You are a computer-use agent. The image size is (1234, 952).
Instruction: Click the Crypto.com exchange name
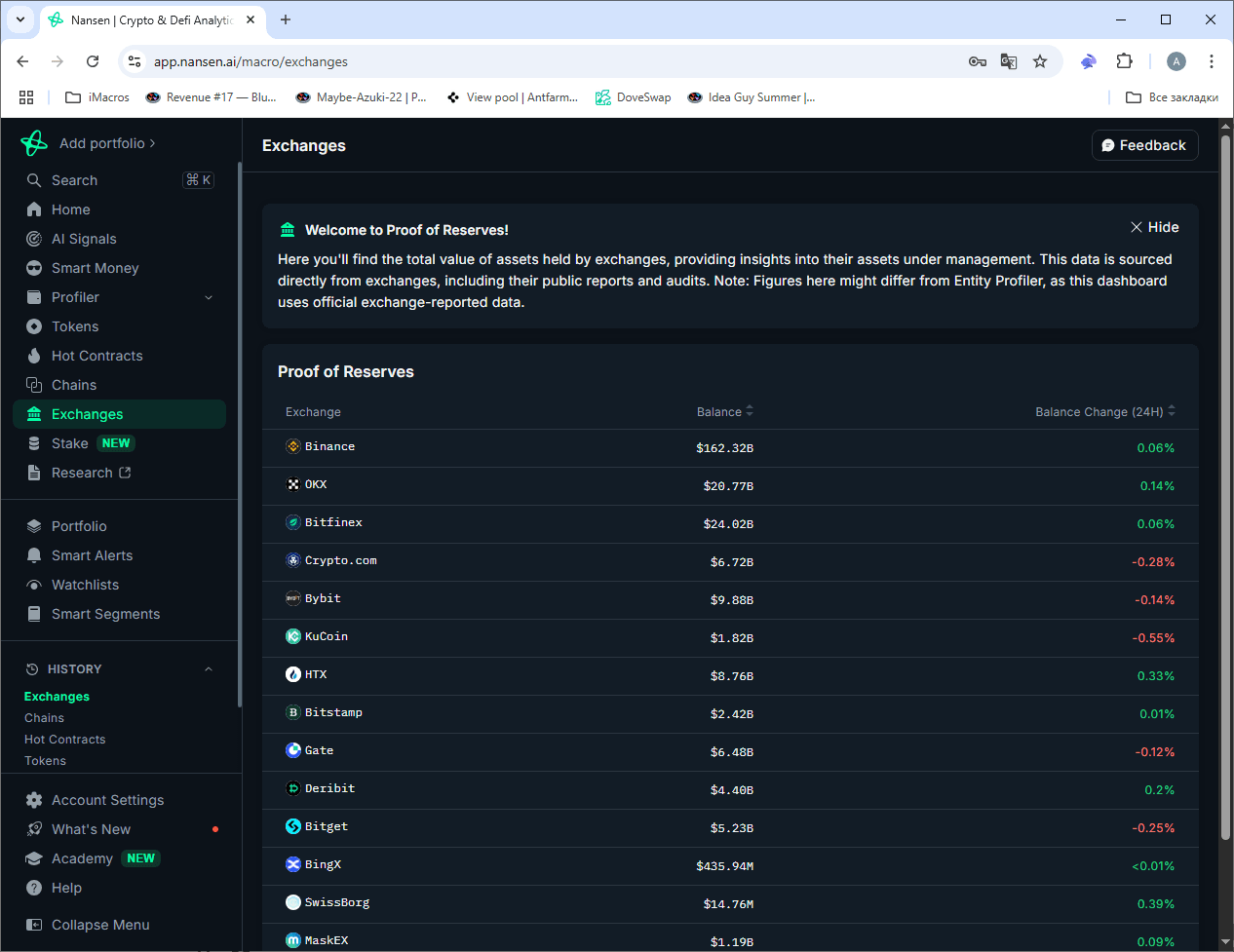coord(340,560)
